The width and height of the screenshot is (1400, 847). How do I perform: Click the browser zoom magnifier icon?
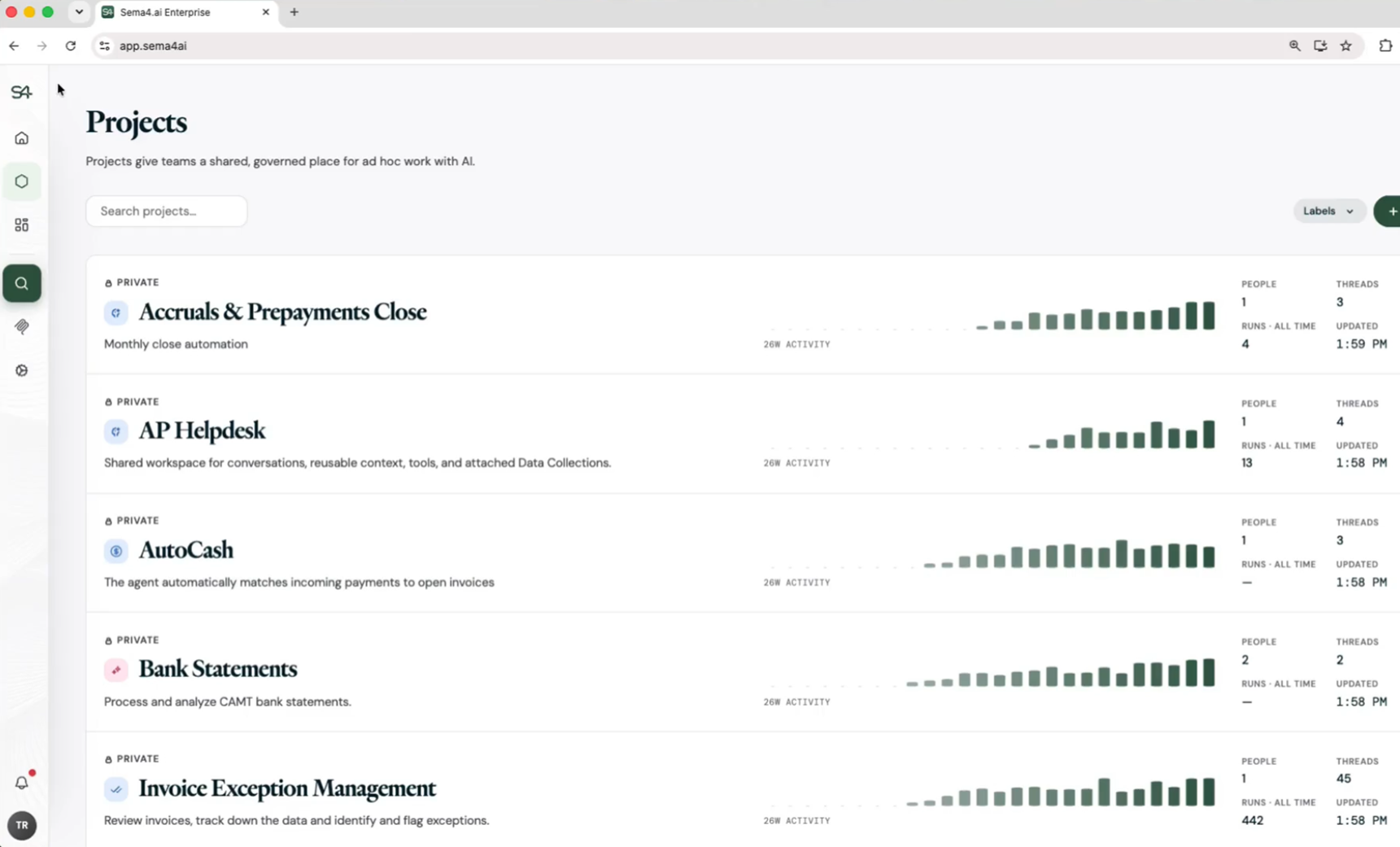[x=1295, y=46]
